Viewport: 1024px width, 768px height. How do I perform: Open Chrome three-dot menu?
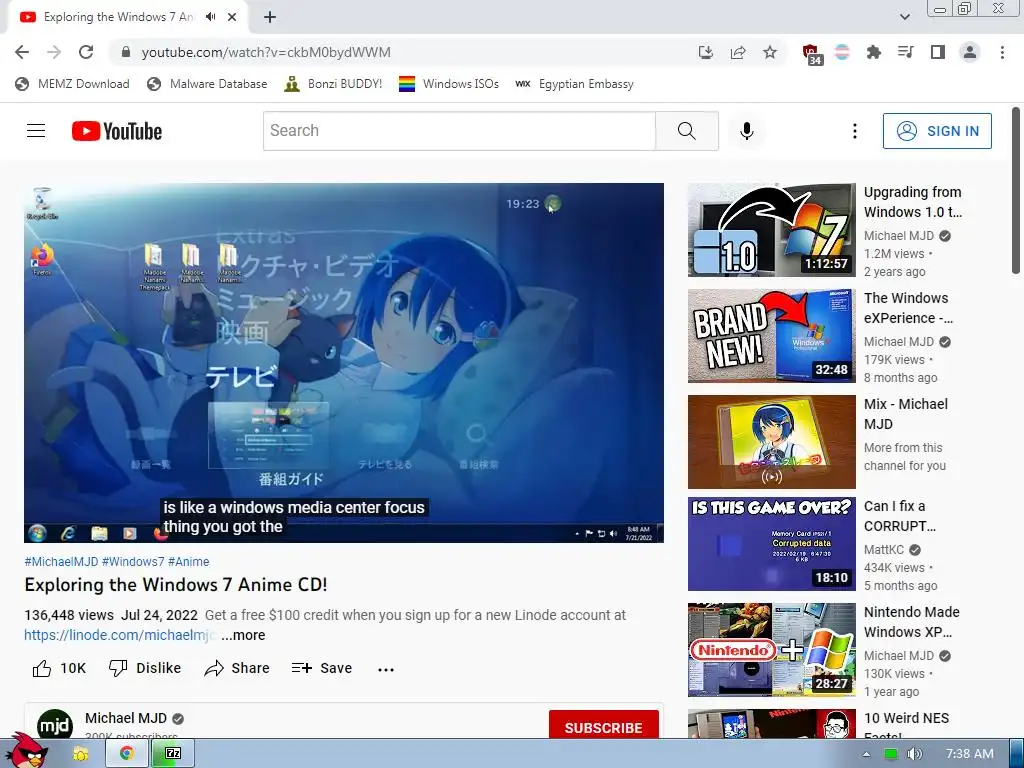1002,52
